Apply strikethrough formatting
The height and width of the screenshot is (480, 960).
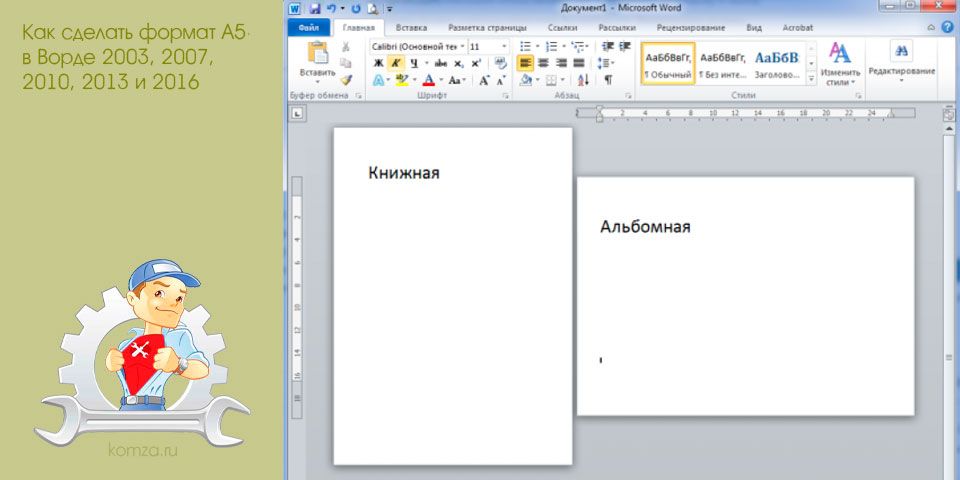[x=440, y=63]
